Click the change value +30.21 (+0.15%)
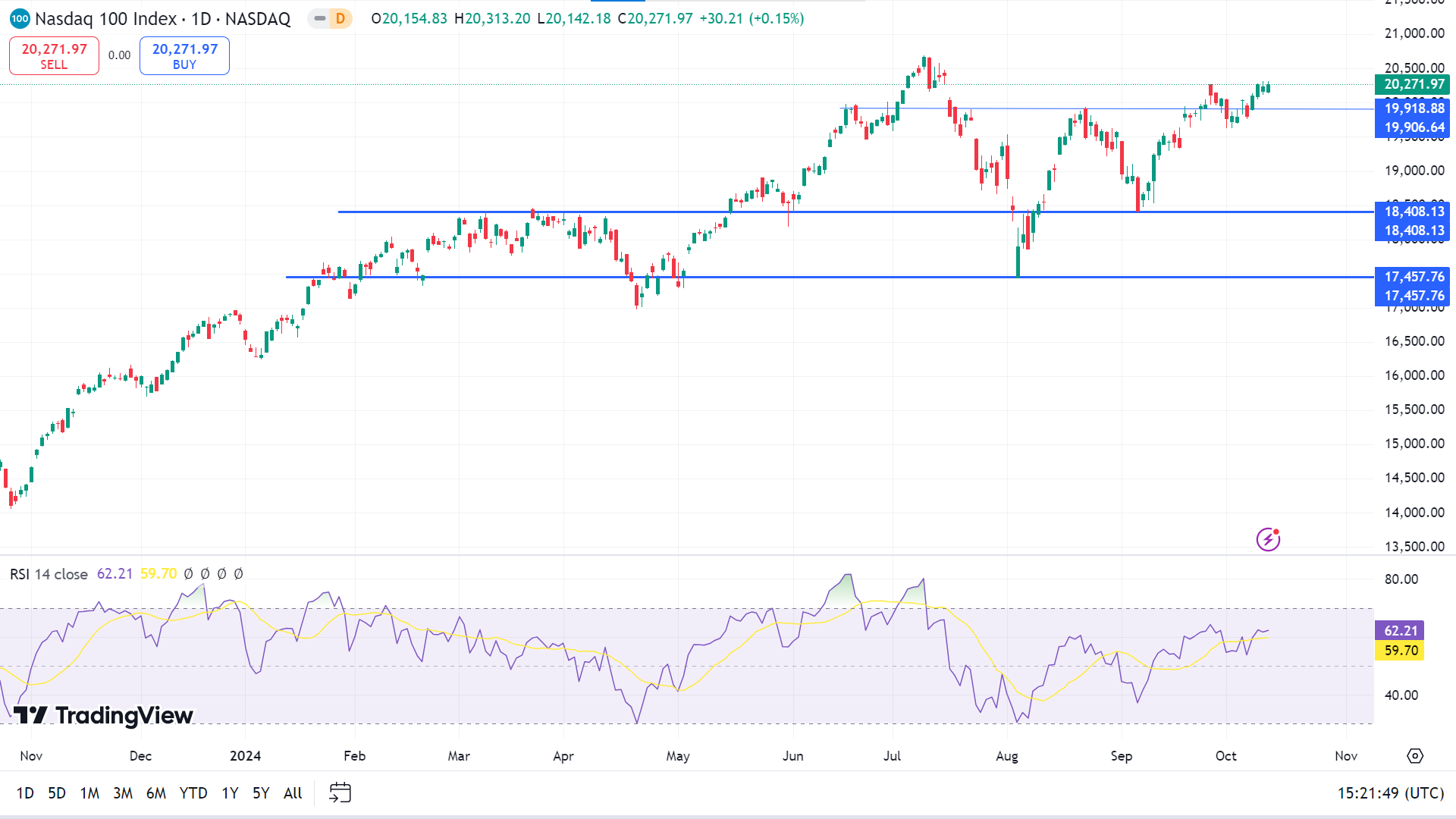 coord(752,18)
